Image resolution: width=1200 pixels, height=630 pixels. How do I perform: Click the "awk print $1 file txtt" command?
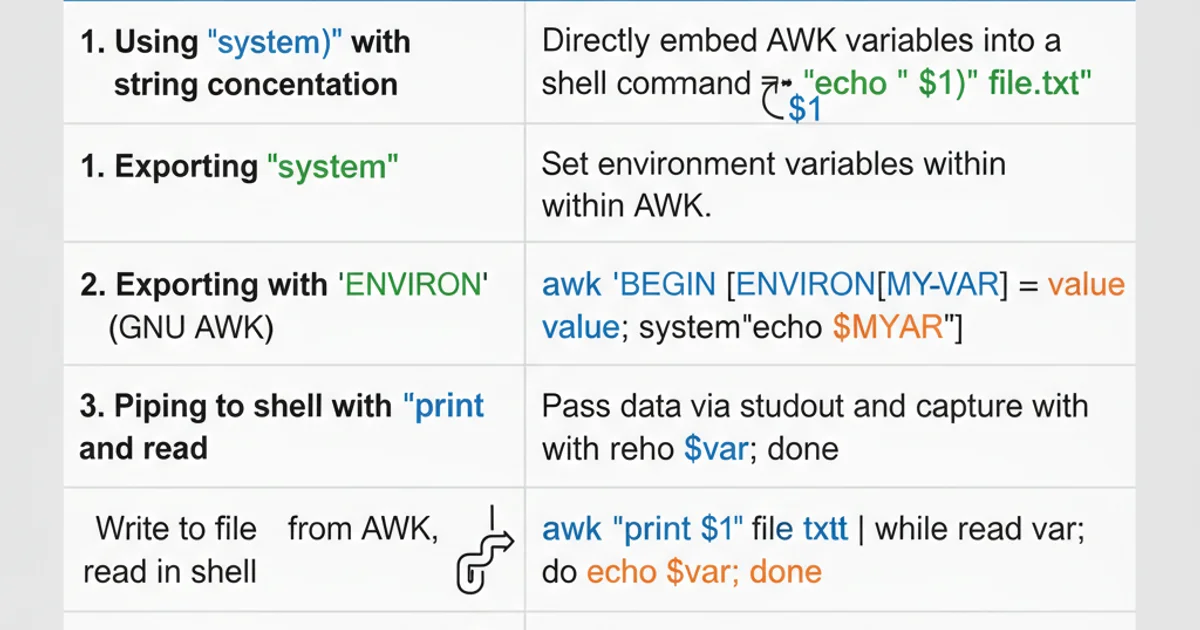coord(694,529)
